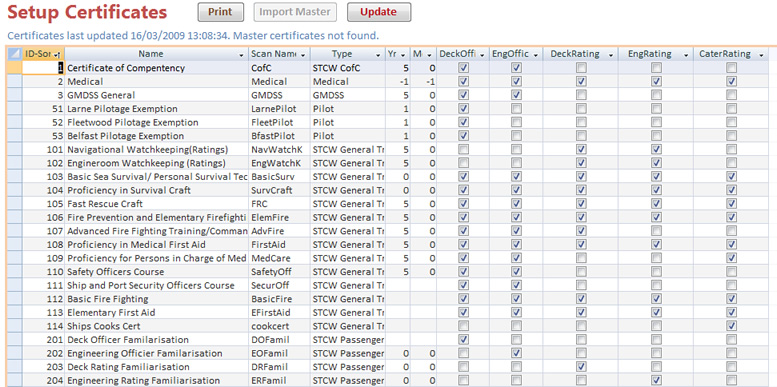Click row selector for Certificate of Compentency
Screen dimensions: 777x387
click(x=14, y=68)
